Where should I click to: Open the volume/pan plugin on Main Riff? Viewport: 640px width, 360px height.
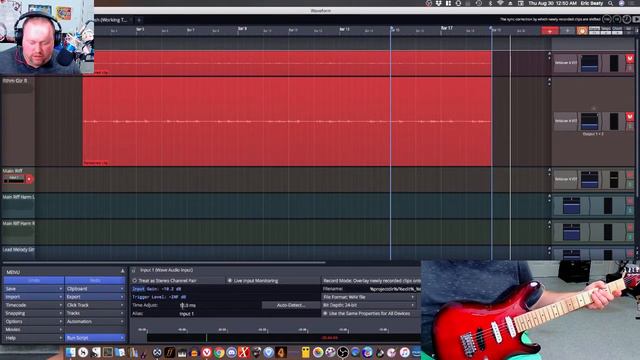click(589, 180)
